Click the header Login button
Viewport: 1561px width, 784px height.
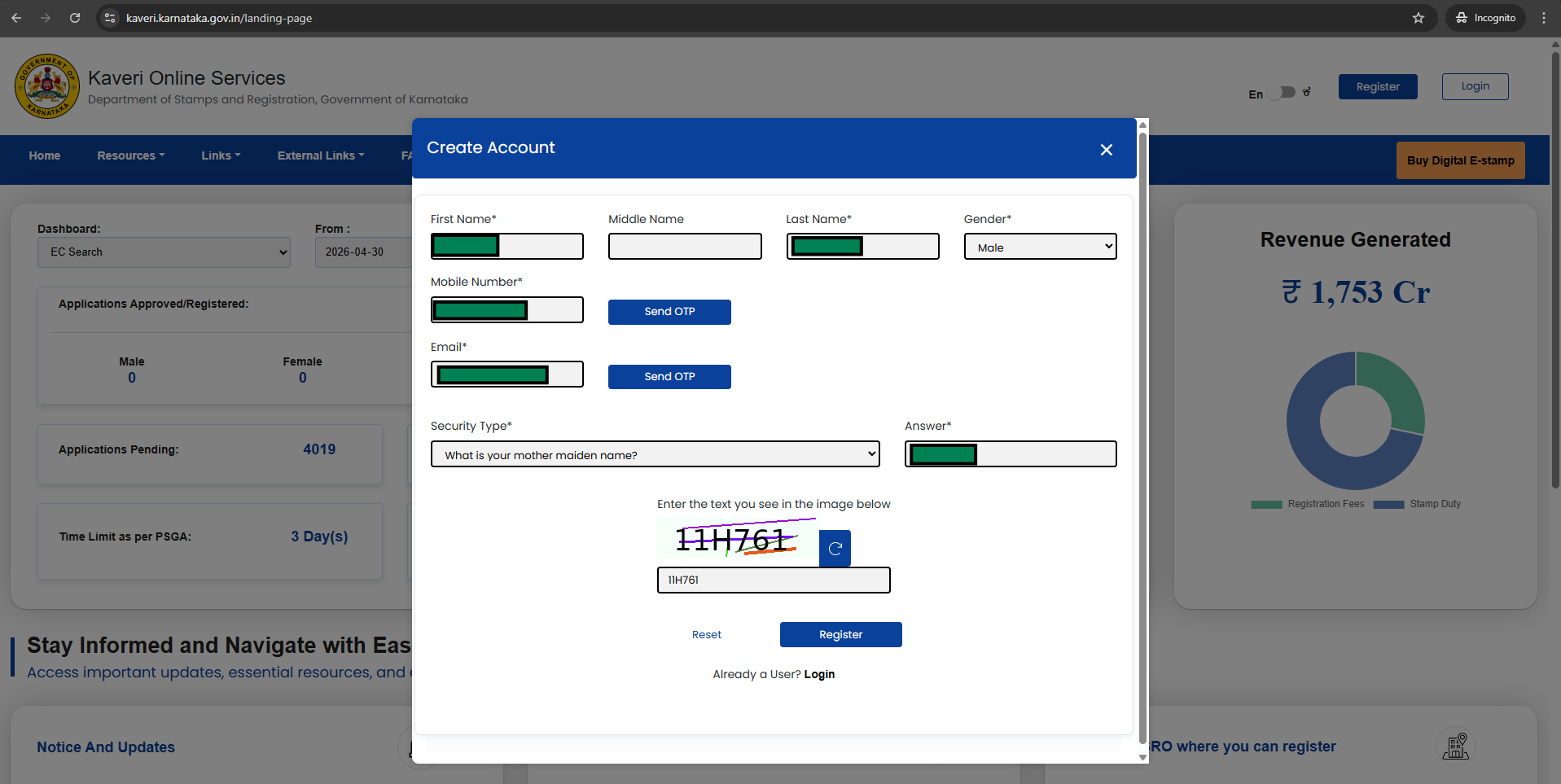point(1475,86)
